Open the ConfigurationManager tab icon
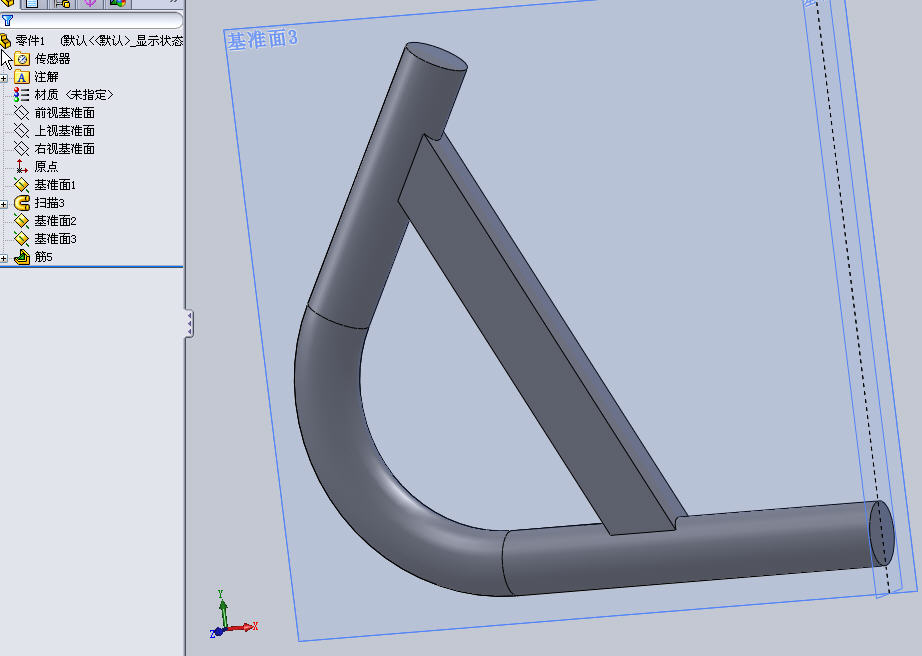The height and width of the screenshot is (656, 922). pos(62,3)
